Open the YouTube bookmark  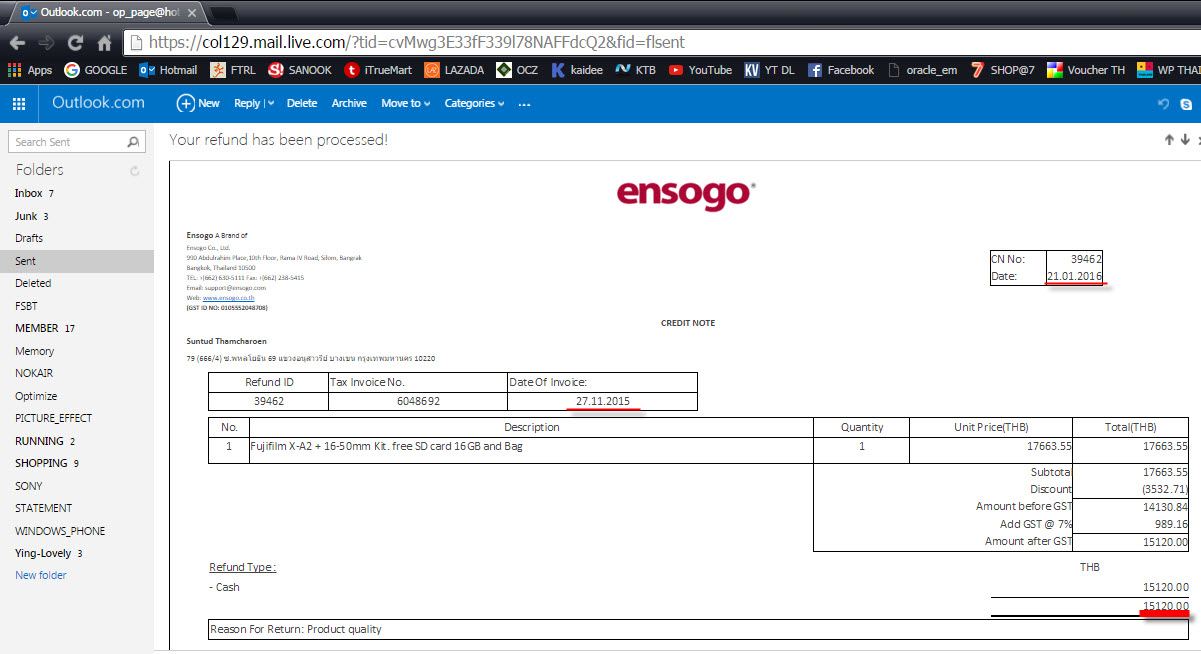700,70
